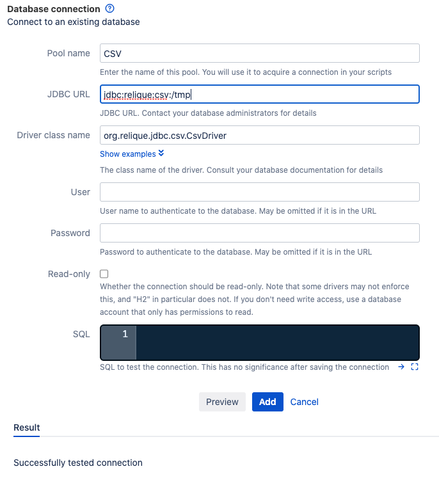Click into the JDBC URL field

coord(259,94)
